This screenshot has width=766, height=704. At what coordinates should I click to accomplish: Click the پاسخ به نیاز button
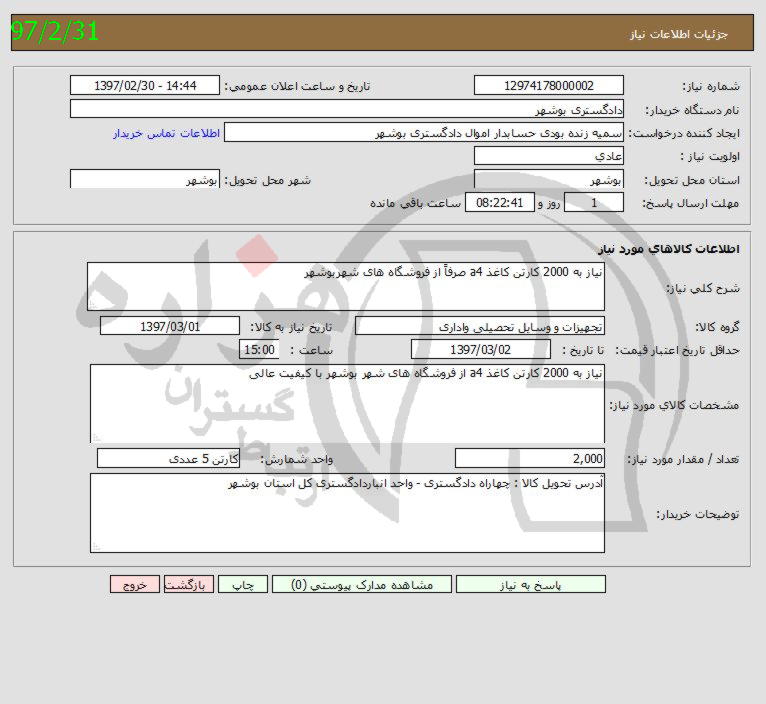[520, 585]
